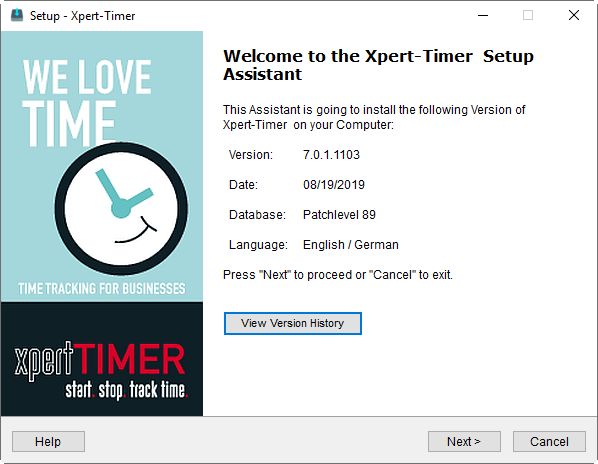
Task: Click the disabled maximize window button
Action: [528, 16]
